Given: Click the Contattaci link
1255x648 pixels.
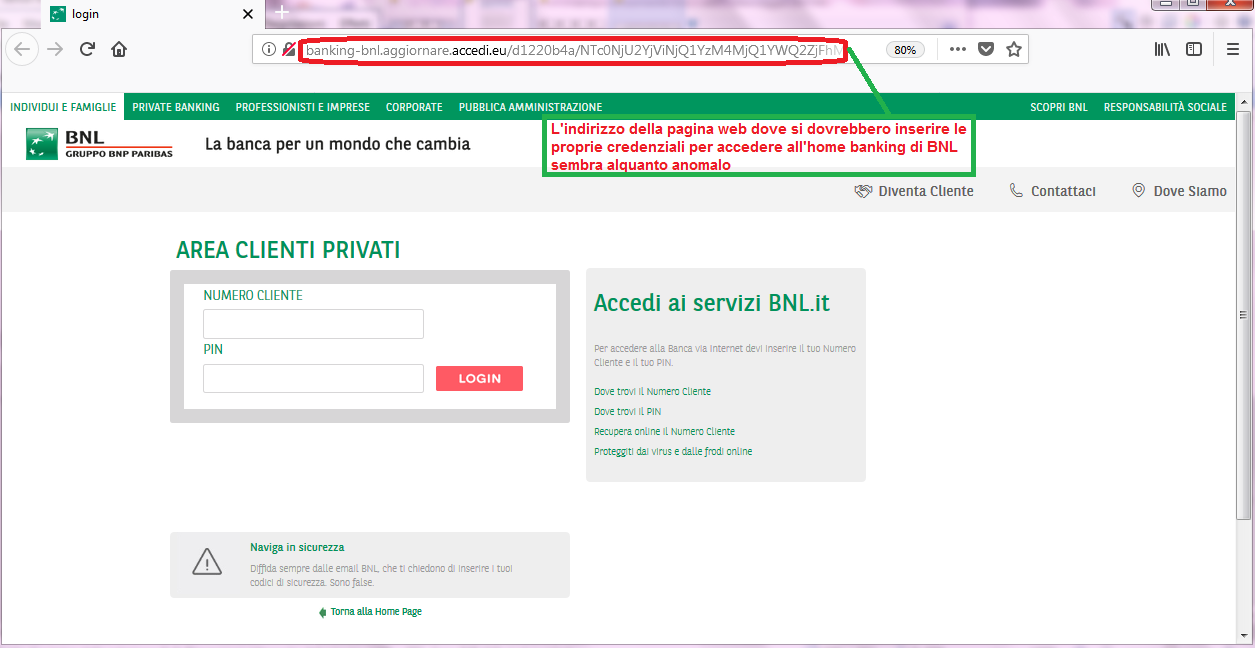Looking at the screenshot, I should click(x=1063, y=191).
